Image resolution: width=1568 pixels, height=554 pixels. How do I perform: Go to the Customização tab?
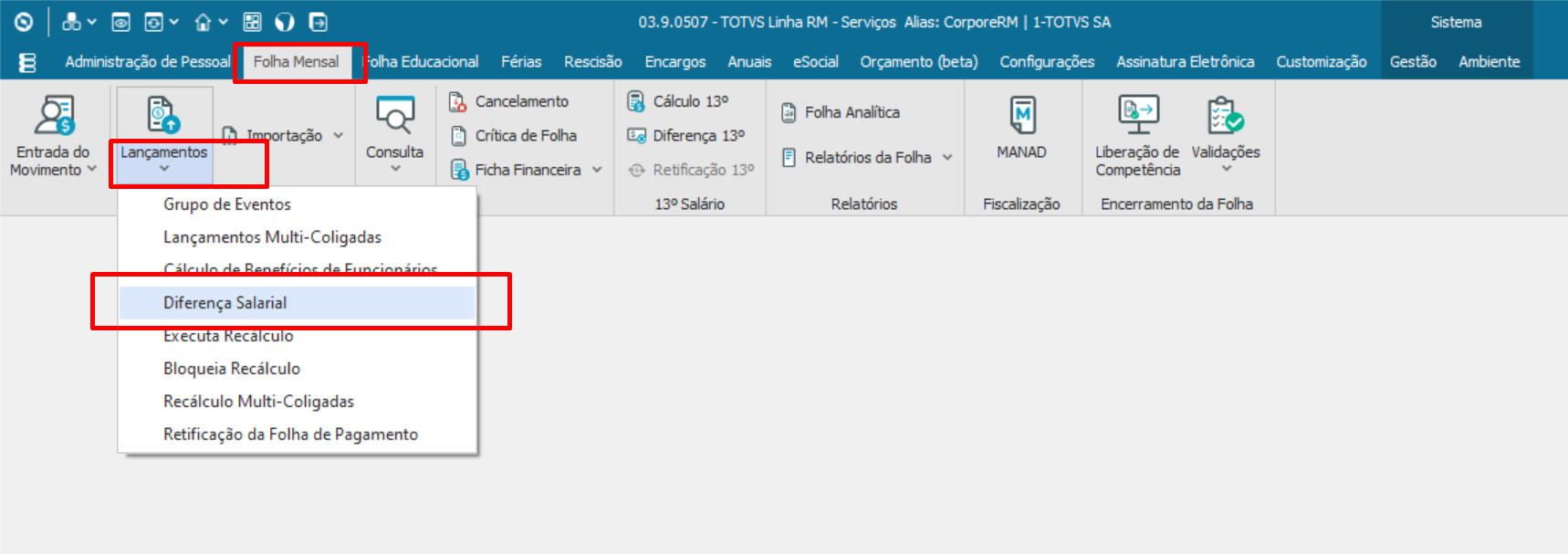(x=1321, y=62)
